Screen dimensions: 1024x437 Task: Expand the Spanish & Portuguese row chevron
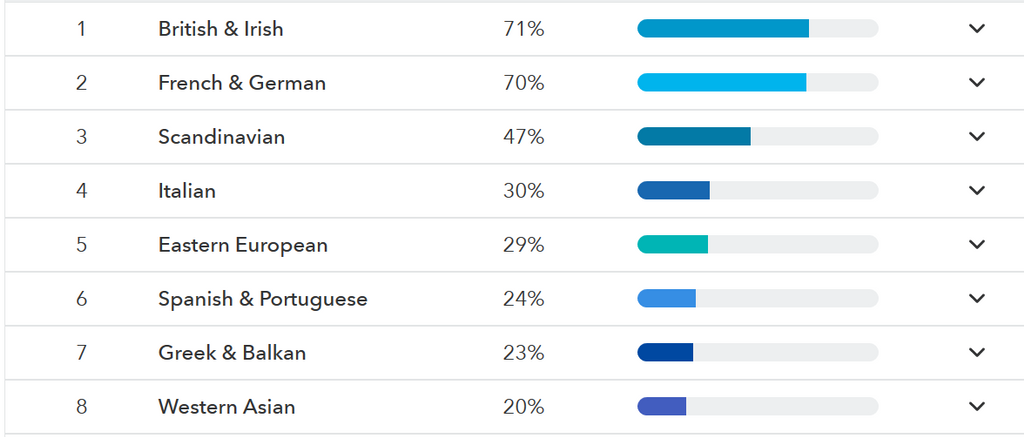point(977,299)
